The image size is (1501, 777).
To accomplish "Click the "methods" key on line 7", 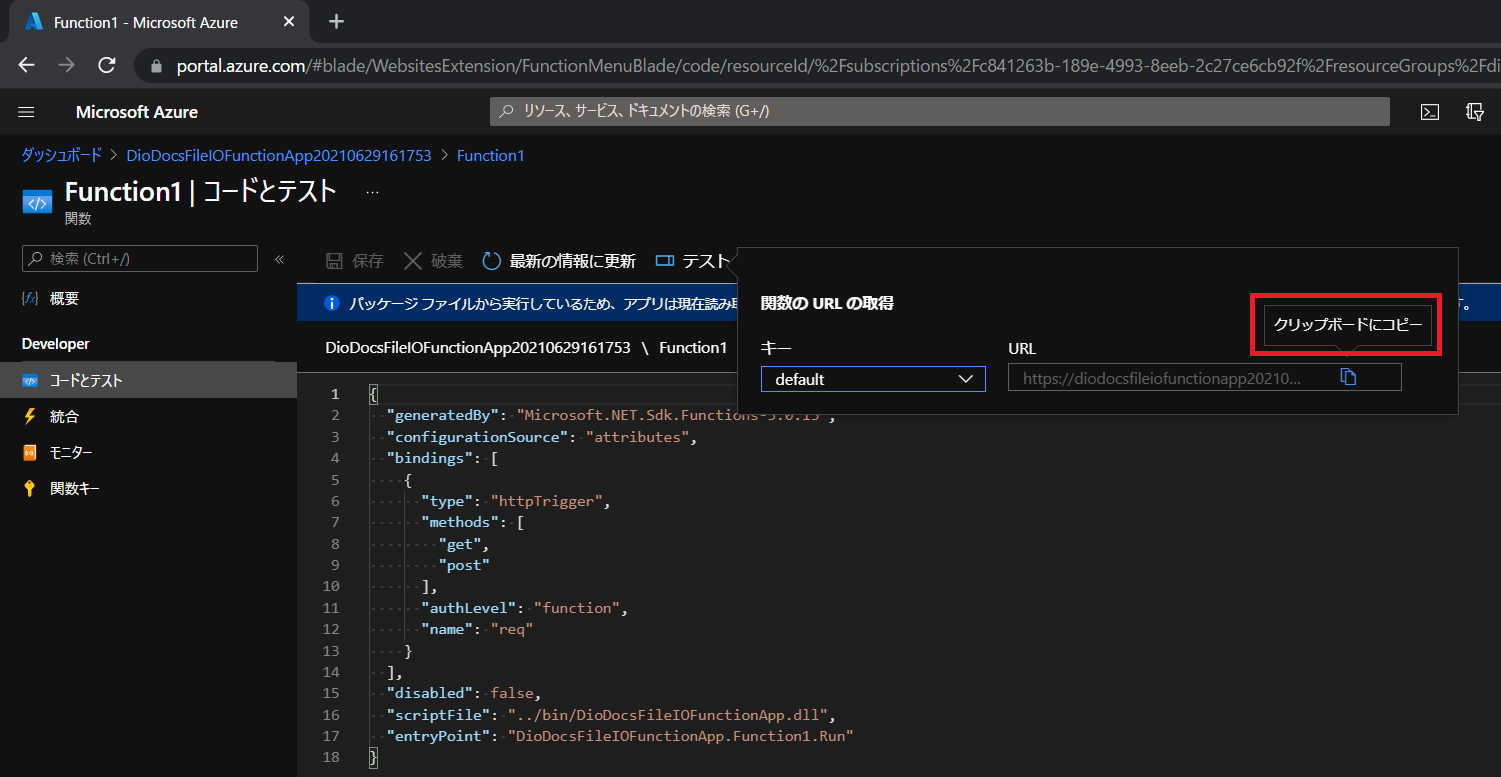I will coord(460,522).
